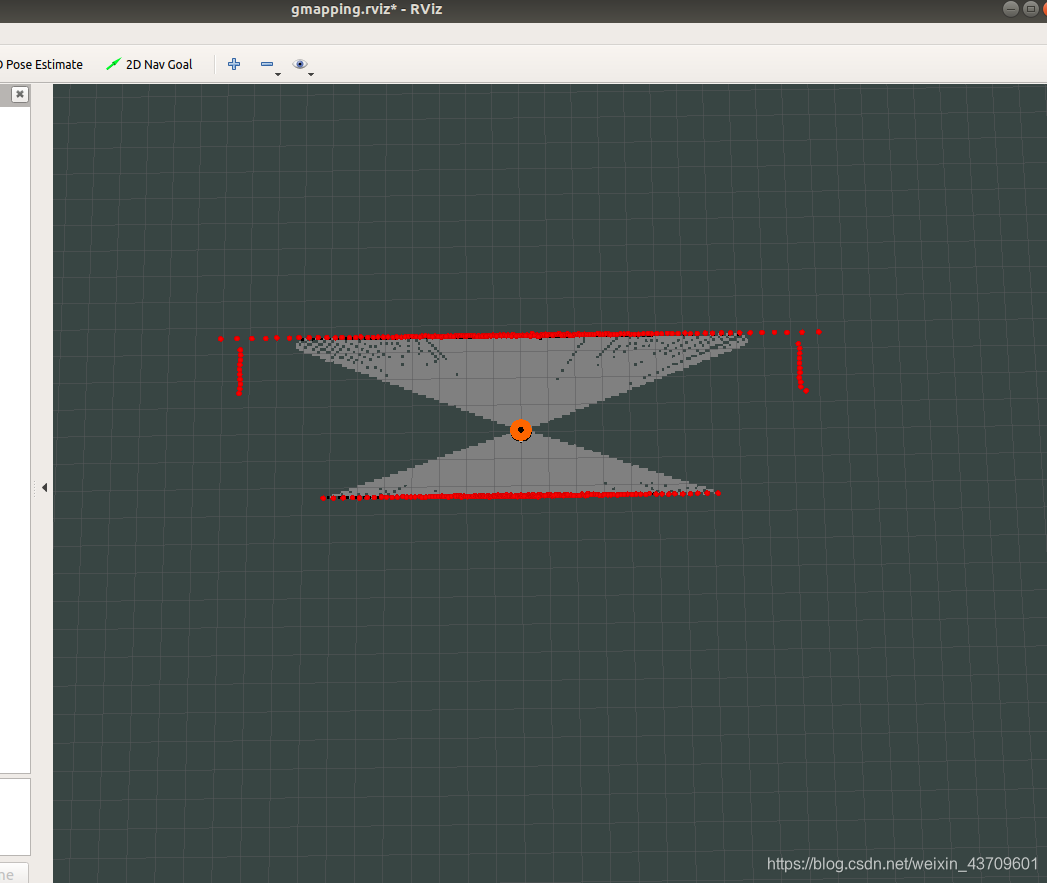This screenshot has width=1047, height=883.
Task: Click the eye visibility icon in toolbar
Action: click(300, 64)
